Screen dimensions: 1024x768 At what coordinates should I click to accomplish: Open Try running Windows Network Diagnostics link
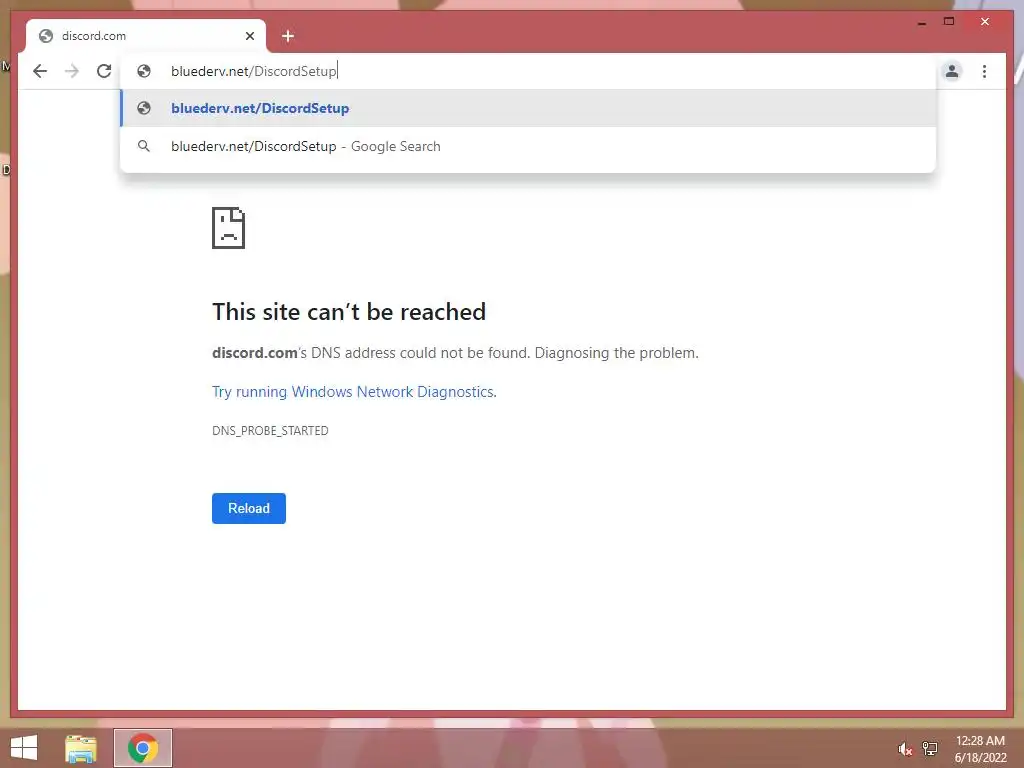(354, 392)
